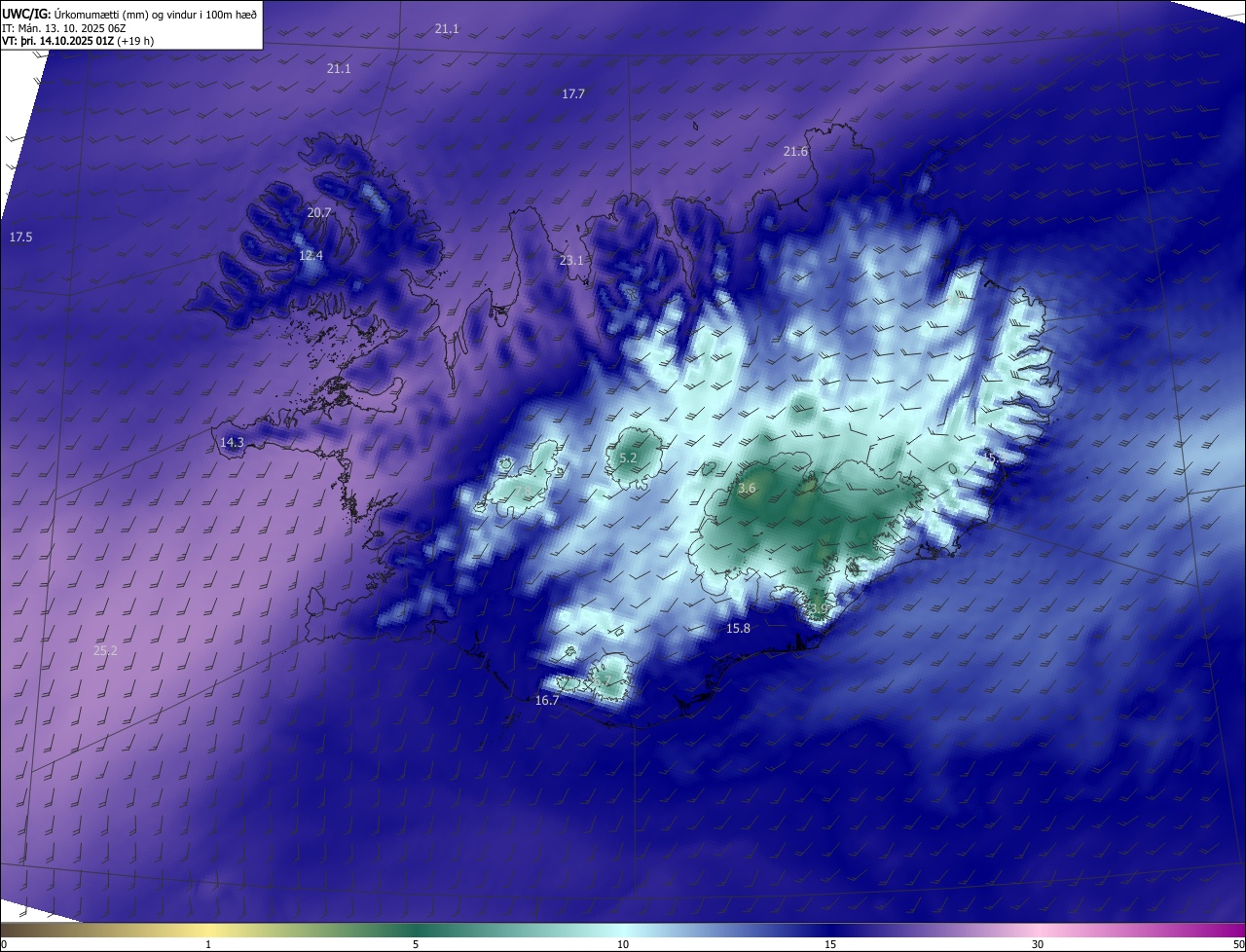Select the '1' tick label on the color scale
This screenshot has height=952, width=1246.
point(208,944)
